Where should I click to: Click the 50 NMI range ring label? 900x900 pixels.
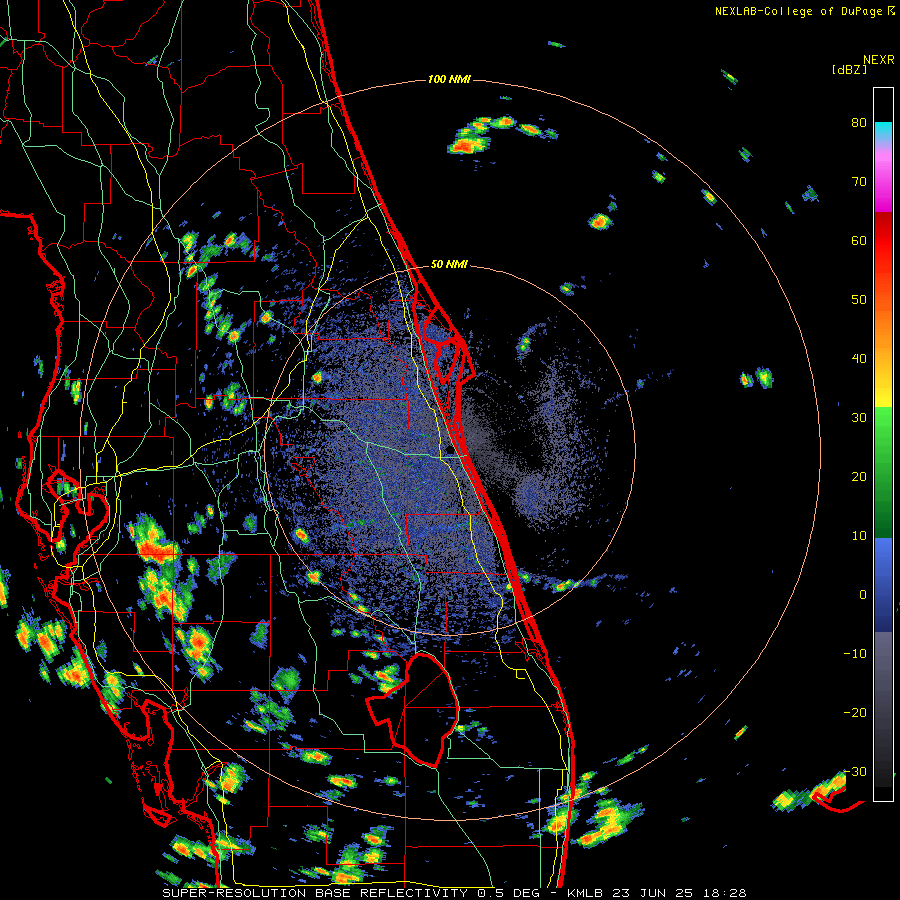coord(449,265)
